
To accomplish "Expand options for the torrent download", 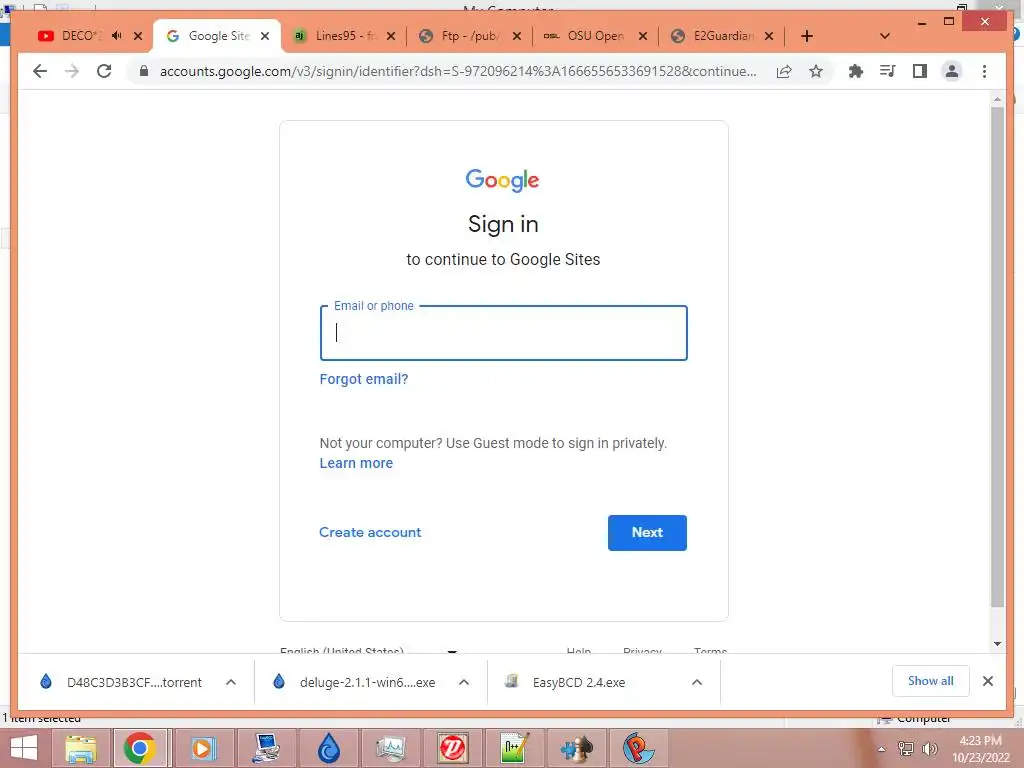I will (231, 682).
